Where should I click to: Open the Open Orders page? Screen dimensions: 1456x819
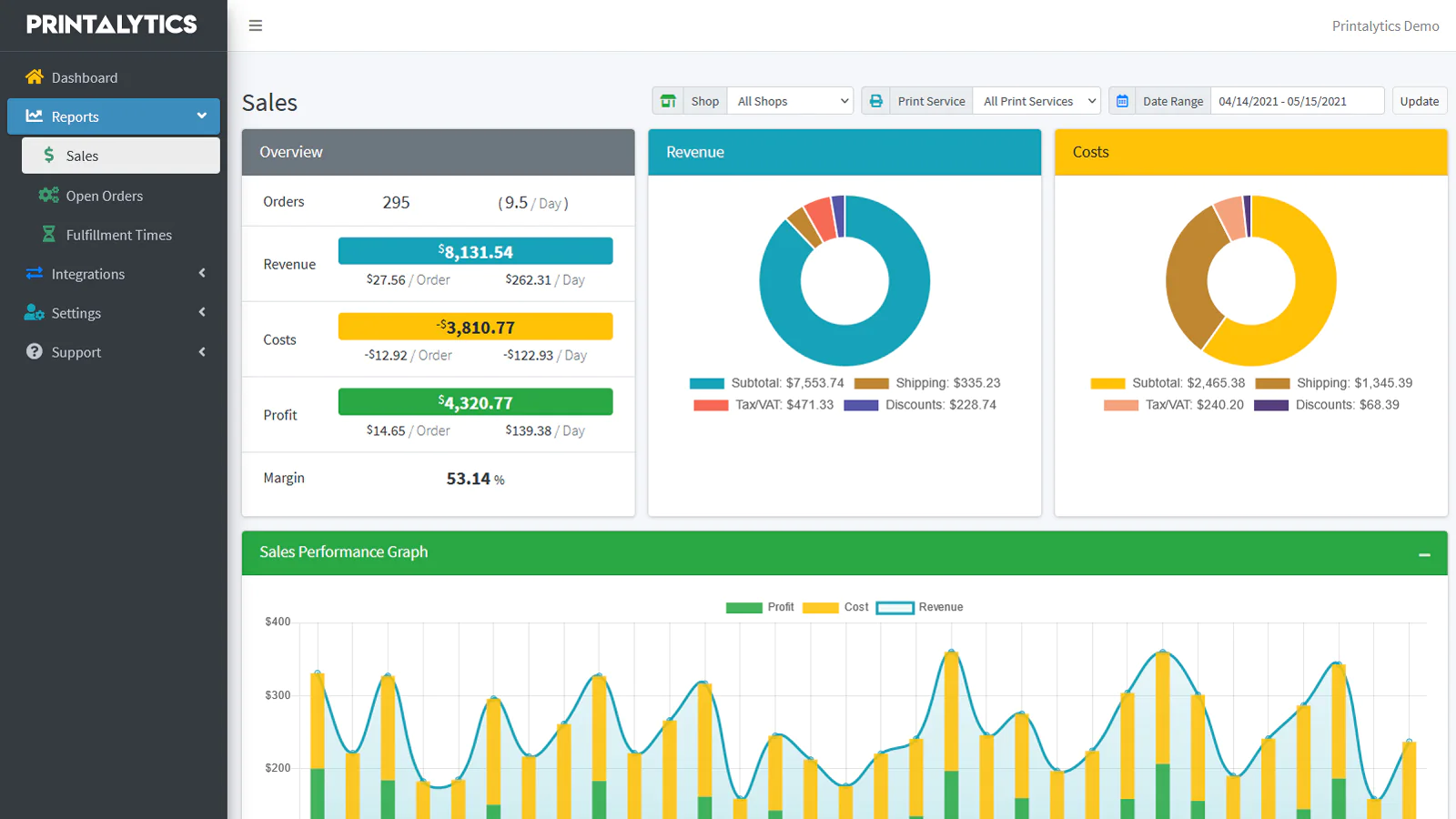(121, 196)
